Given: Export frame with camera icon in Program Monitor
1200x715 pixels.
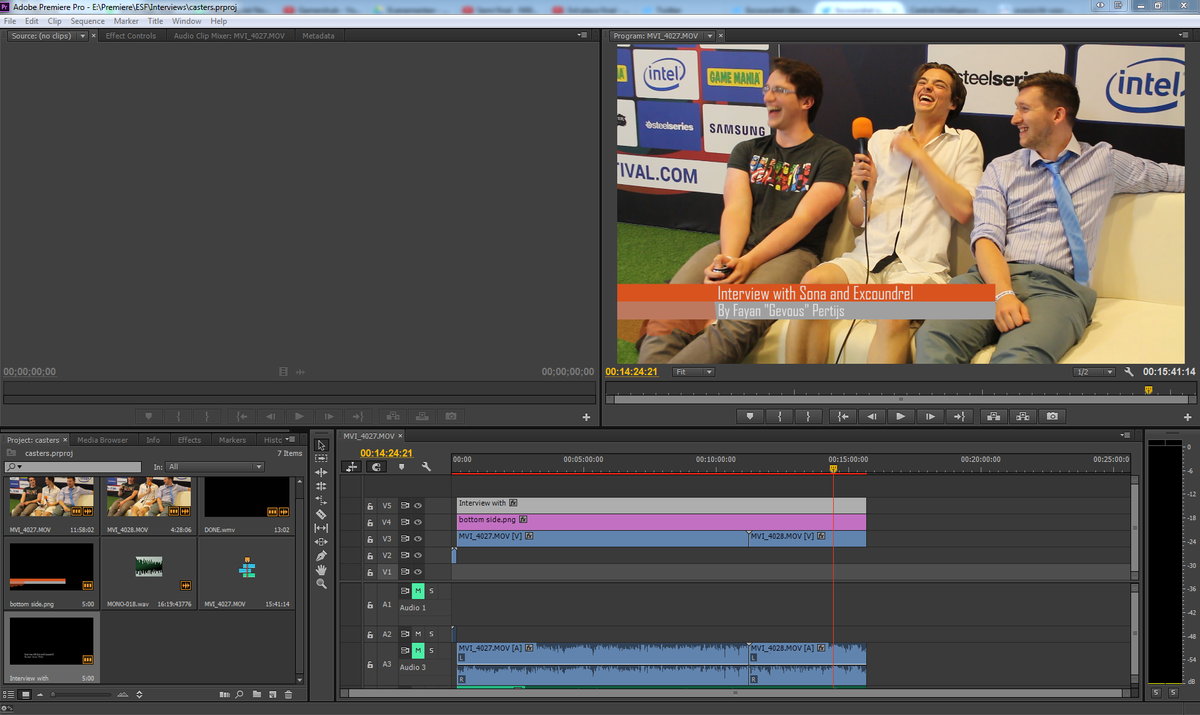Looking at the screenshot, I should 1051,416.
